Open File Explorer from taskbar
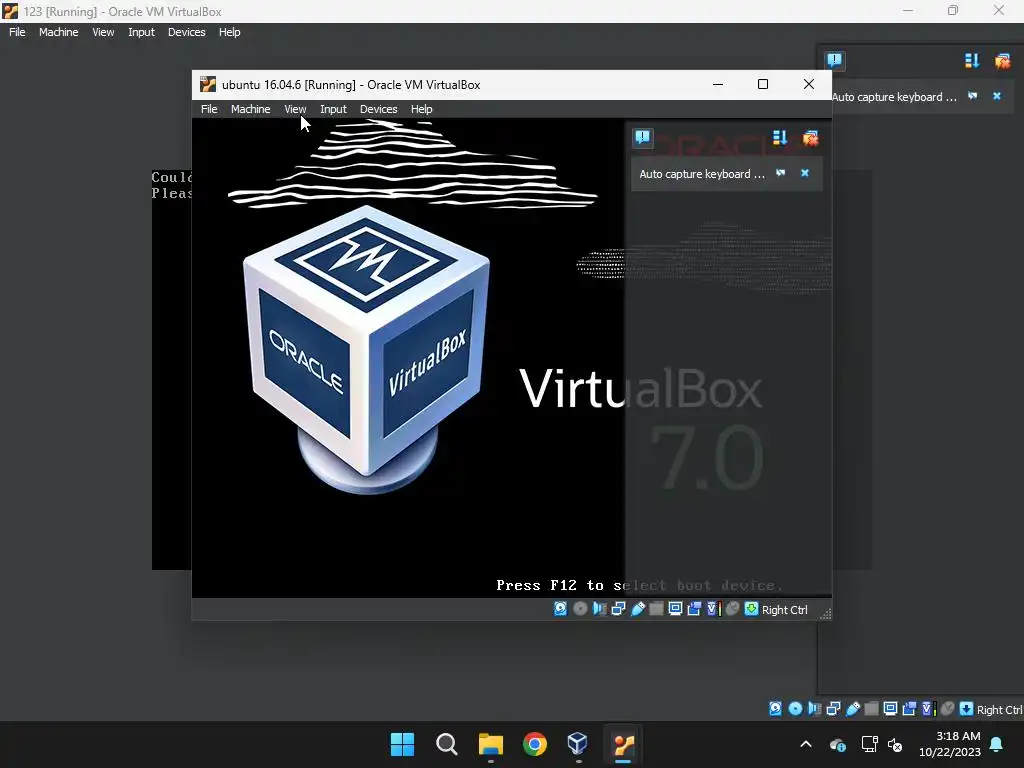This screenshot has width=1024, height=768. [490, 744]
